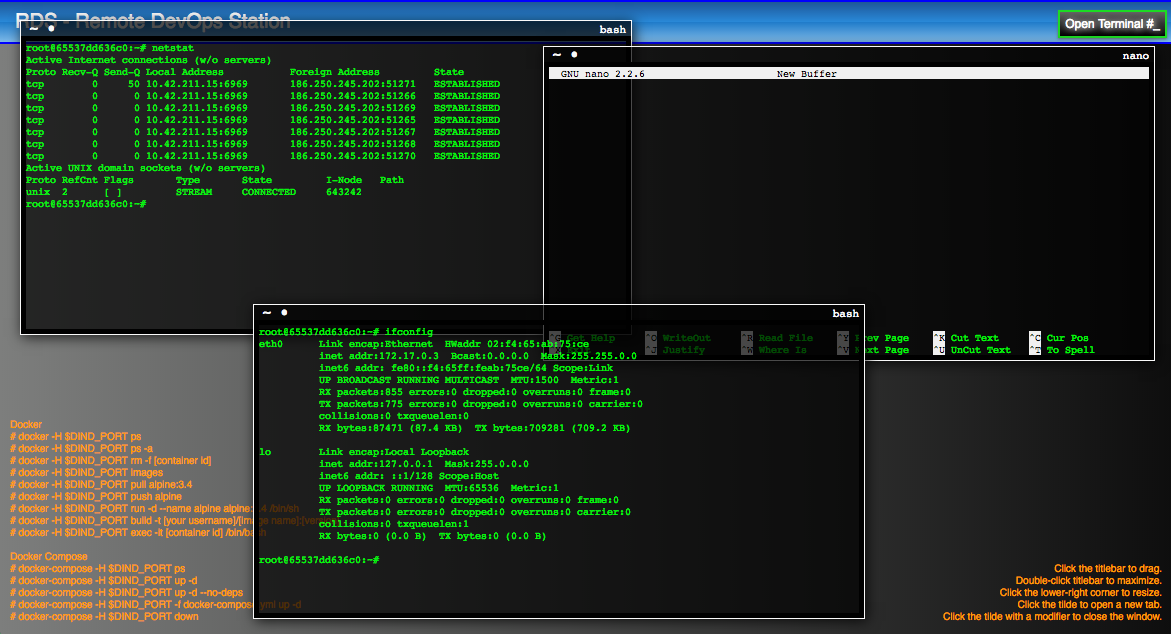This screenshot has height=634, width=1171.
Task: Click the 'Next Page' label in nano
Action: pos(882,350)
